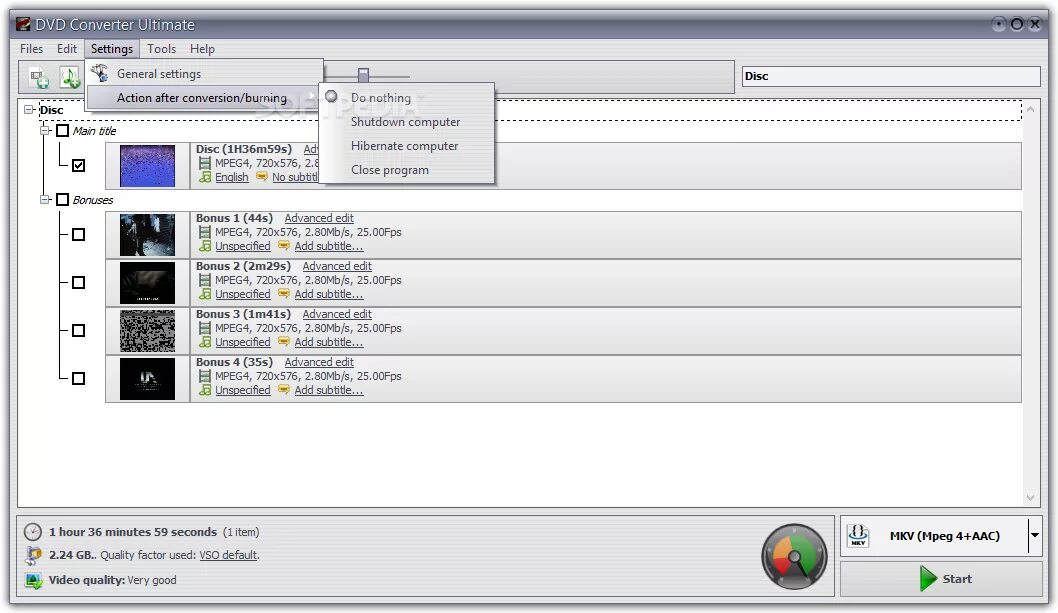Click the list scroll down arrow
This screenshot has width=1058, height=613.
(1030, 498)
